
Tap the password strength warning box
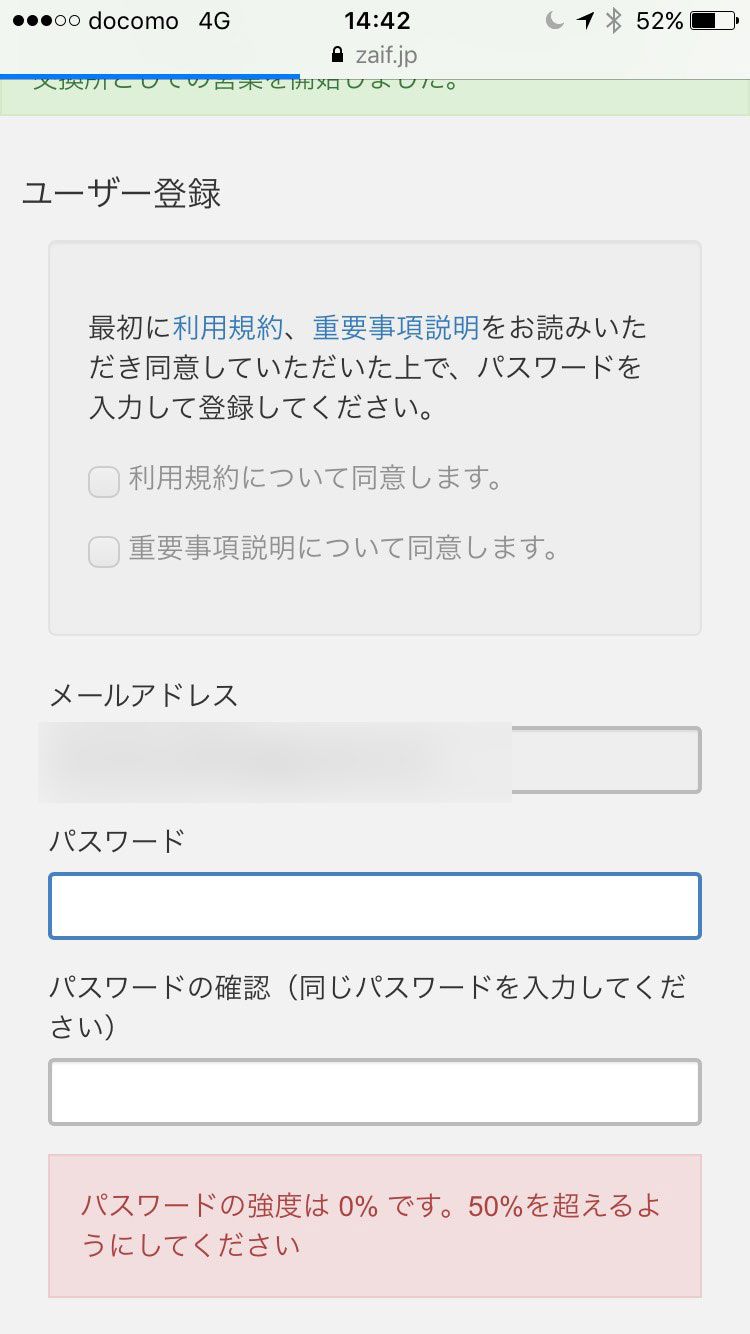[375, 1226]
